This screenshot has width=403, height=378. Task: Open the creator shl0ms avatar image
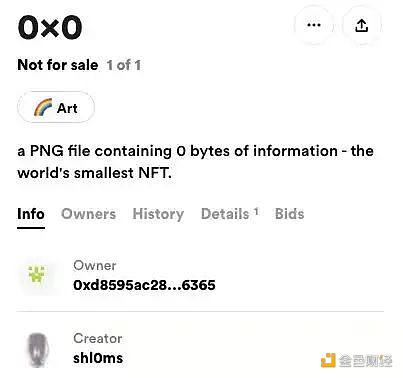coord(37,350)
